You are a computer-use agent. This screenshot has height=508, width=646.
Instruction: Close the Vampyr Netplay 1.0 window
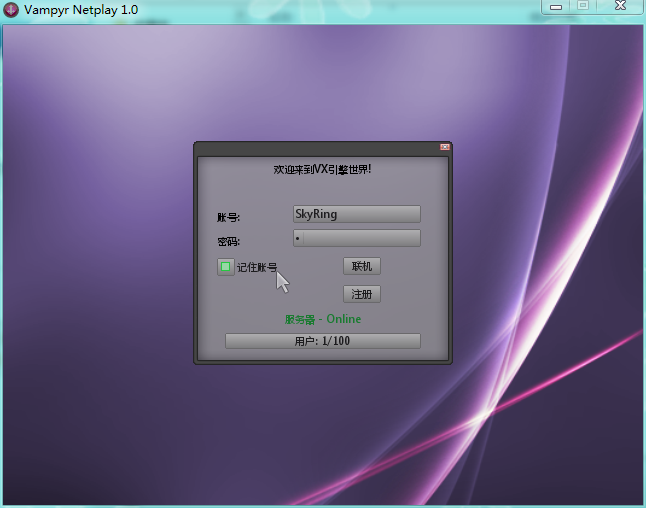(x=620, y=6)
